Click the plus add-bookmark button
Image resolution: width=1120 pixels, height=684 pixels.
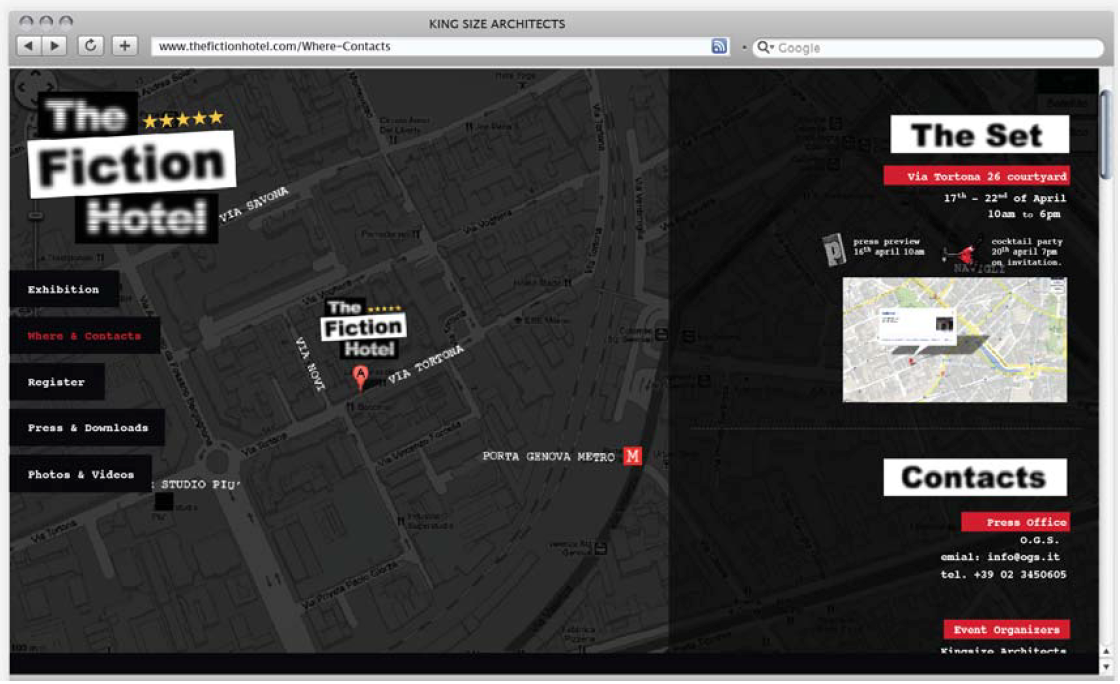pos(124,46)
